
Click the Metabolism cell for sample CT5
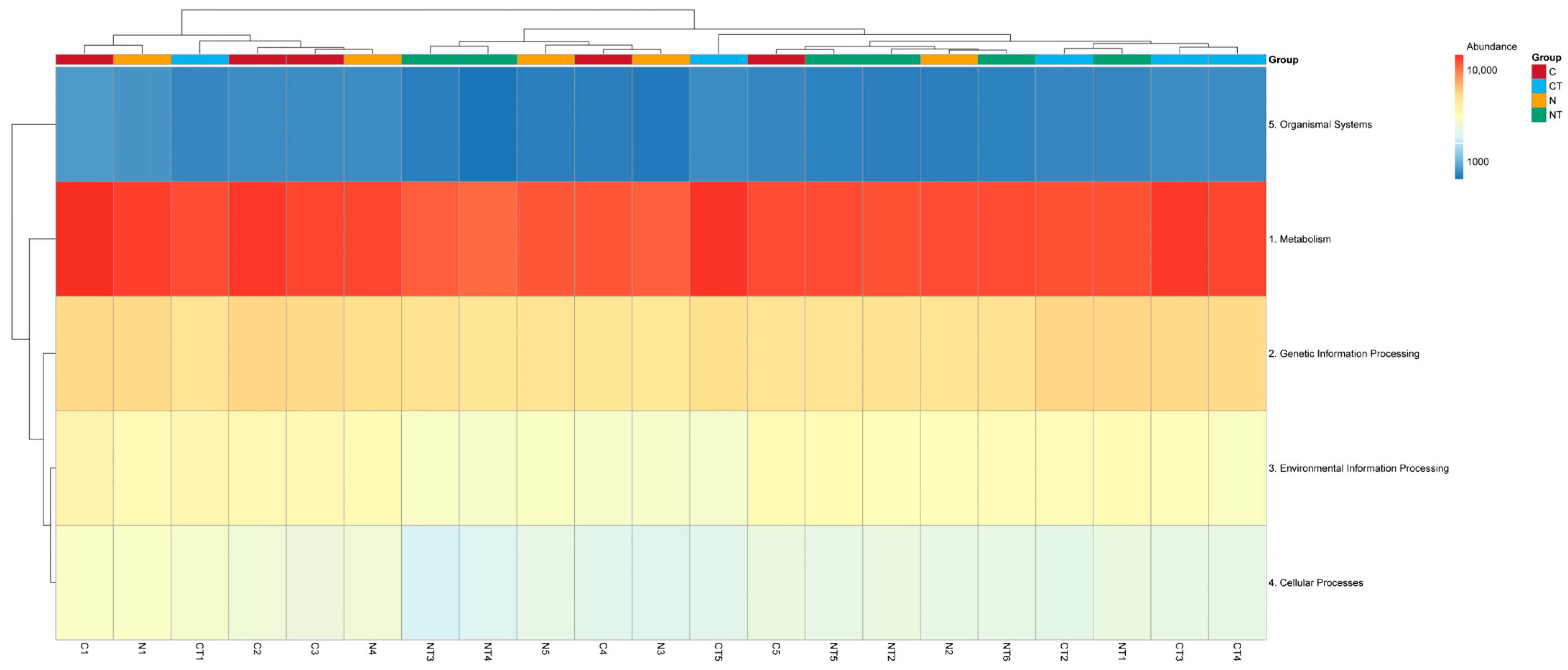click(x=718, y=239)
